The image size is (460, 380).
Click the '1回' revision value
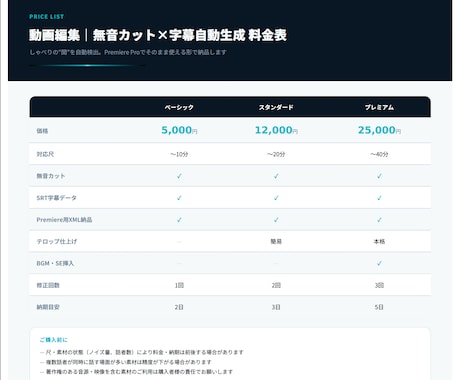tap(179, 285)
